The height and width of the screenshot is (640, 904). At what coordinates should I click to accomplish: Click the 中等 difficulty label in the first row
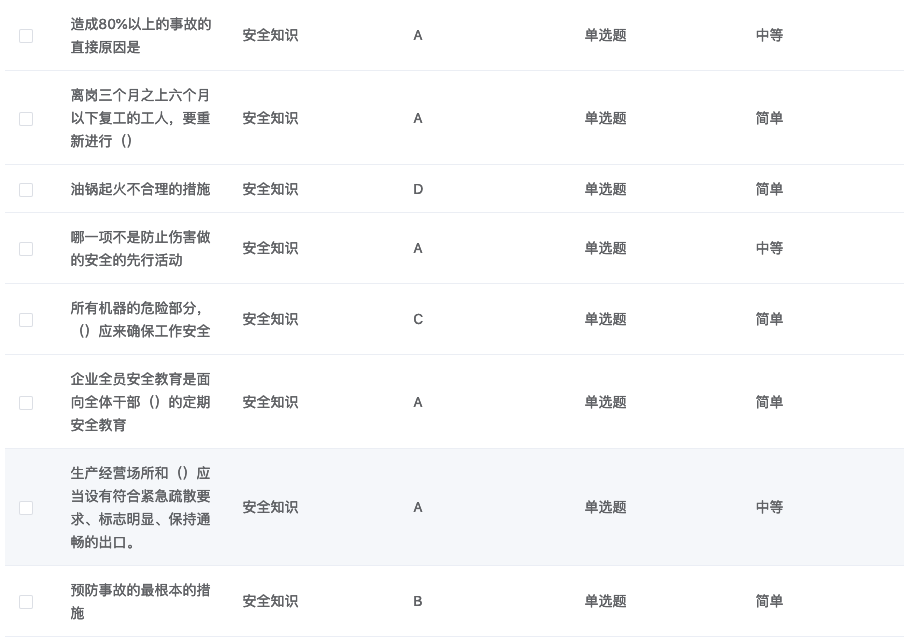coord(769,35)
